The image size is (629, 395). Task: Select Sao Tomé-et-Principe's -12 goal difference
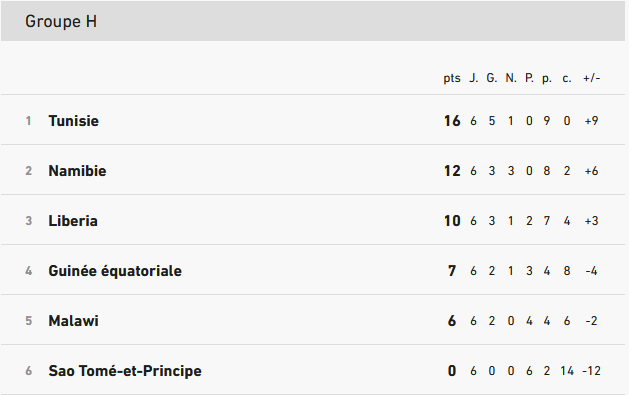pyautogui.click(x=592, y=371)
